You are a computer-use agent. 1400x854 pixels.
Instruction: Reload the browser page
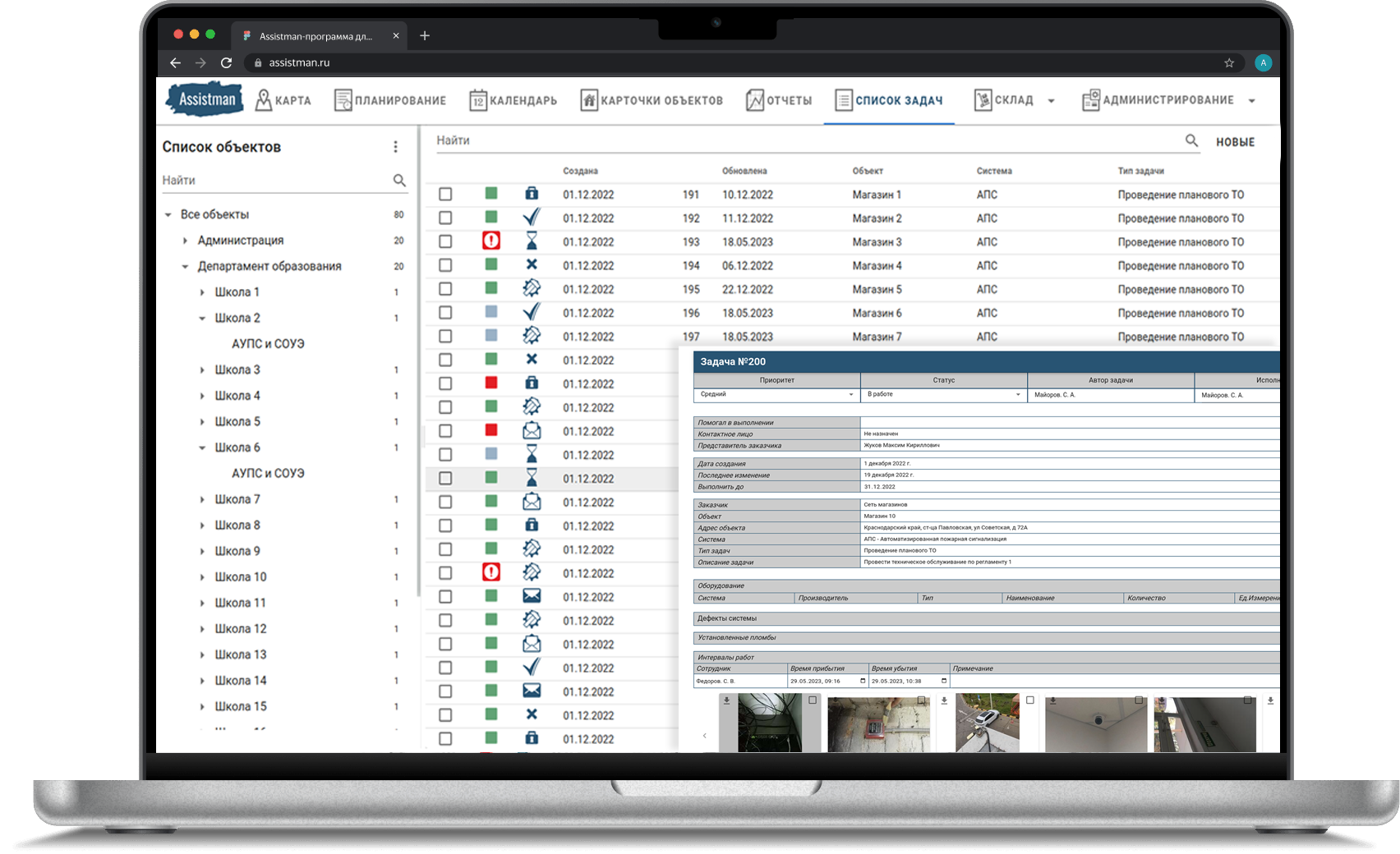[x=226, y=62]
